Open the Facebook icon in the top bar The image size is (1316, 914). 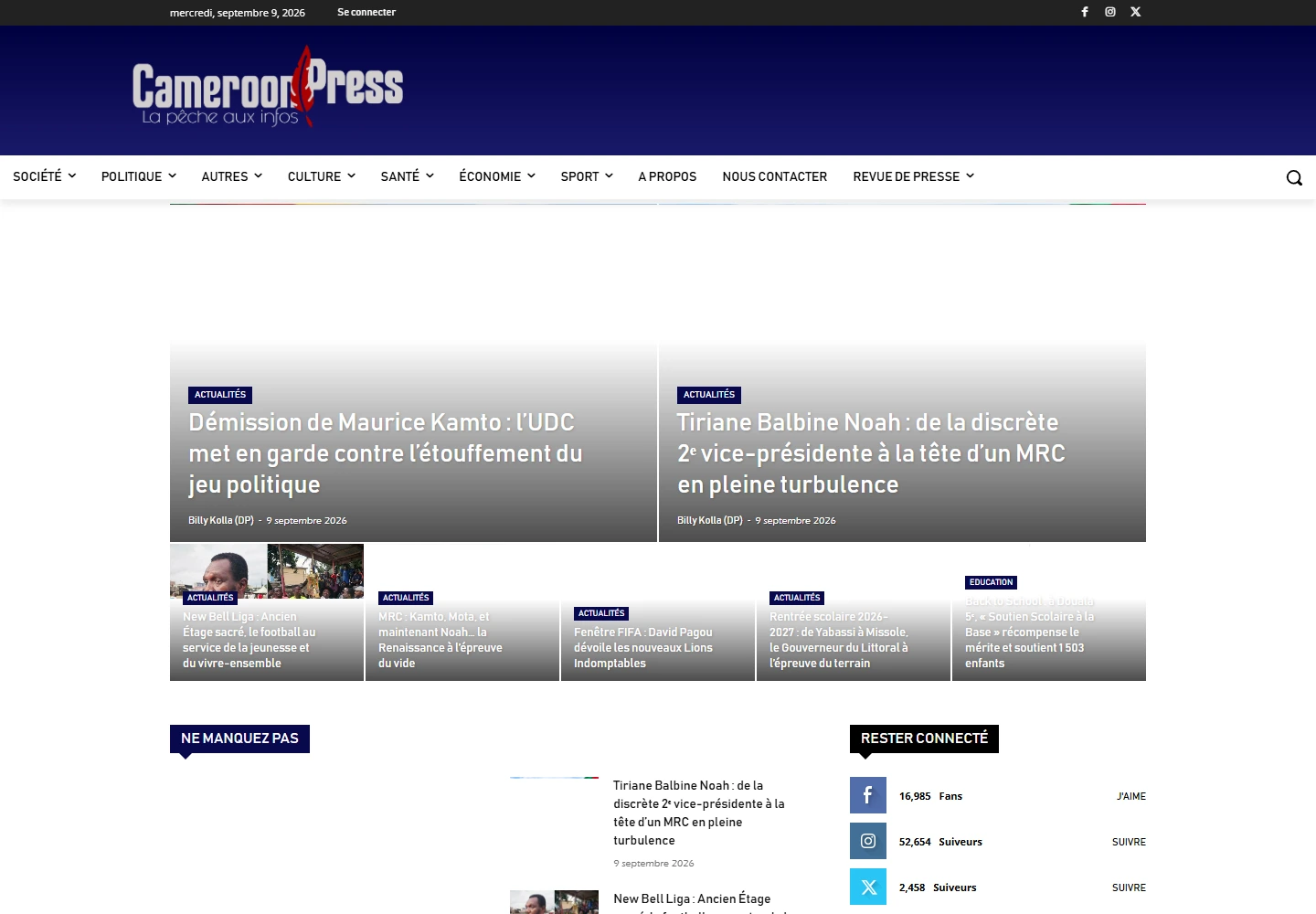[1085, 12]
